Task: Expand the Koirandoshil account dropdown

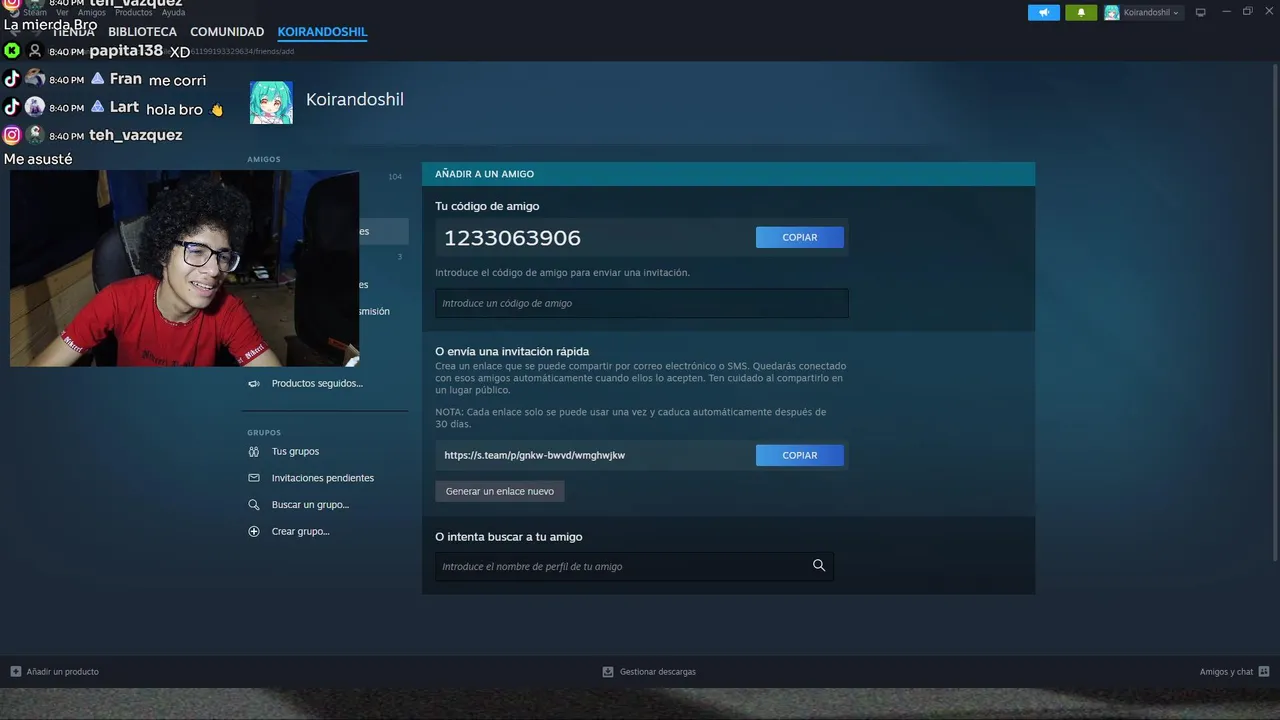Action: (1143, 13)
